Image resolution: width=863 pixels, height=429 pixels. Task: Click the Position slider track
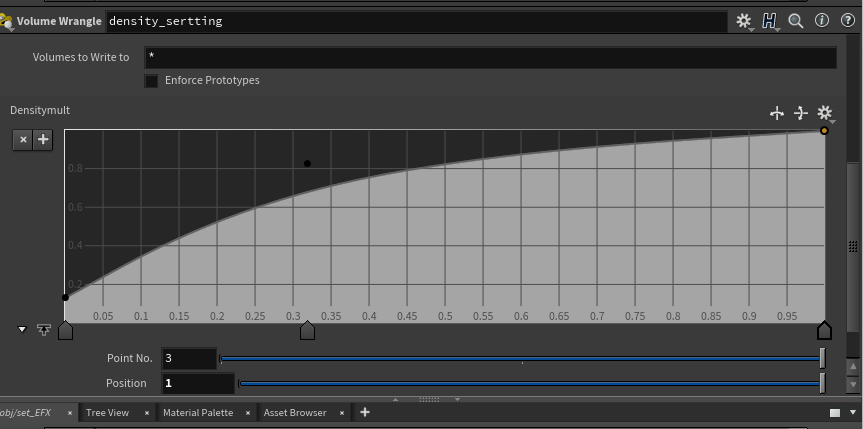(528, 383)
